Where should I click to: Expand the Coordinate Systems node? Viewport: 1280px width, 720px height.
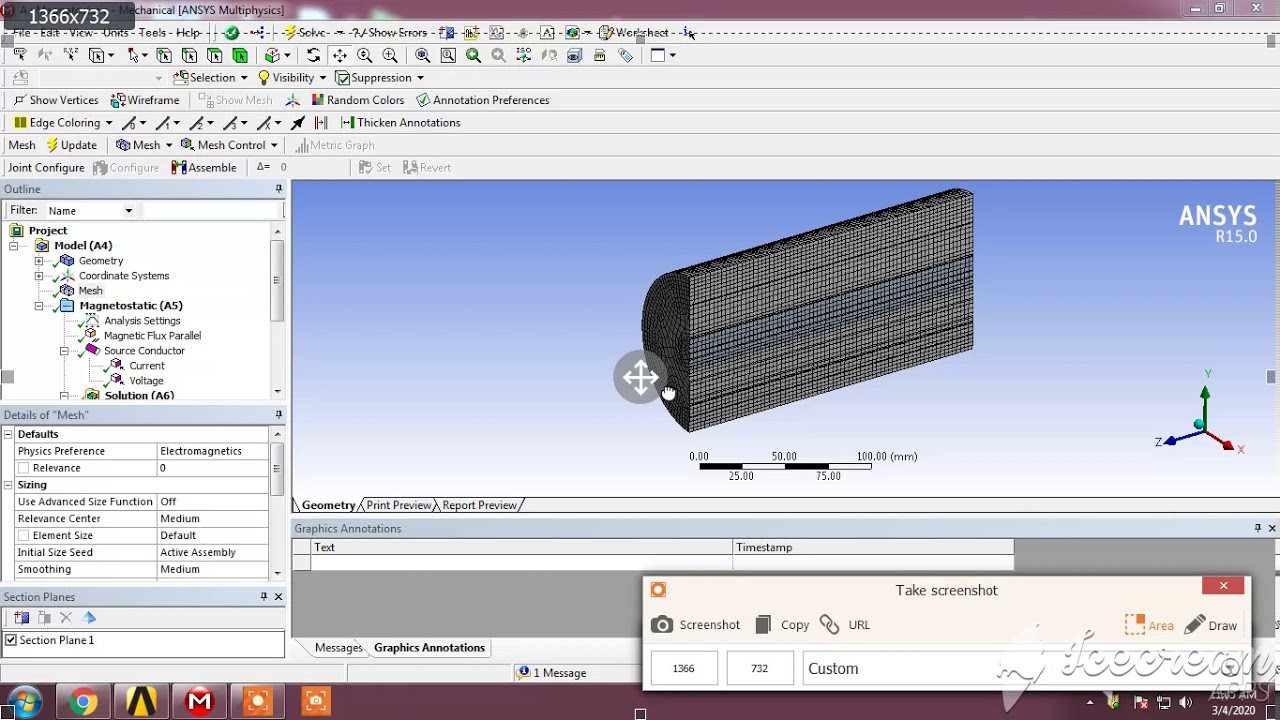tap(39, 276)
